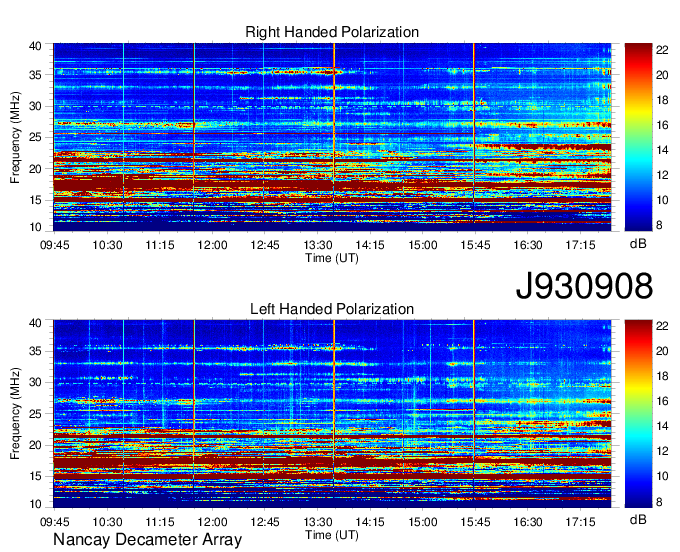Click the 14:15 tick on the bottom plot

pyautogui.click(x=370, y=522)
